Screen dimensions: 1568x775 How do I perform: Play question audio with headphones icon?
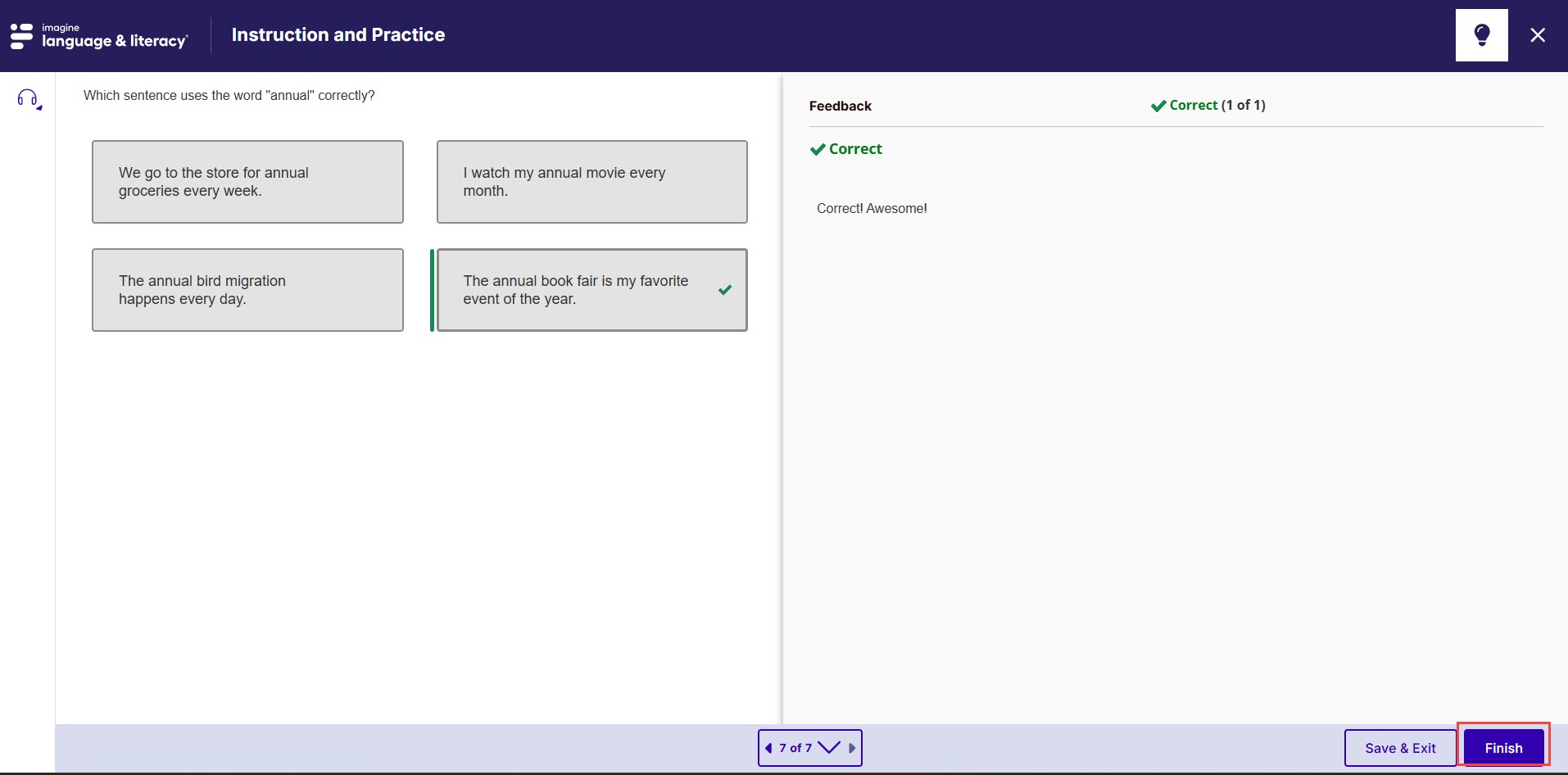[29, 99]
